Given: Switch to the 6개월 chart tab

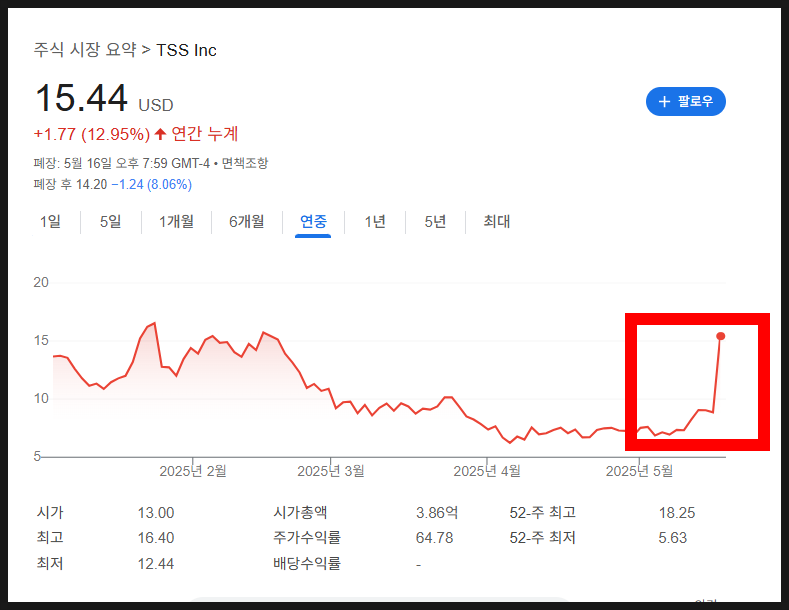Looking at the screenshot, I should (x=247, y=221).
